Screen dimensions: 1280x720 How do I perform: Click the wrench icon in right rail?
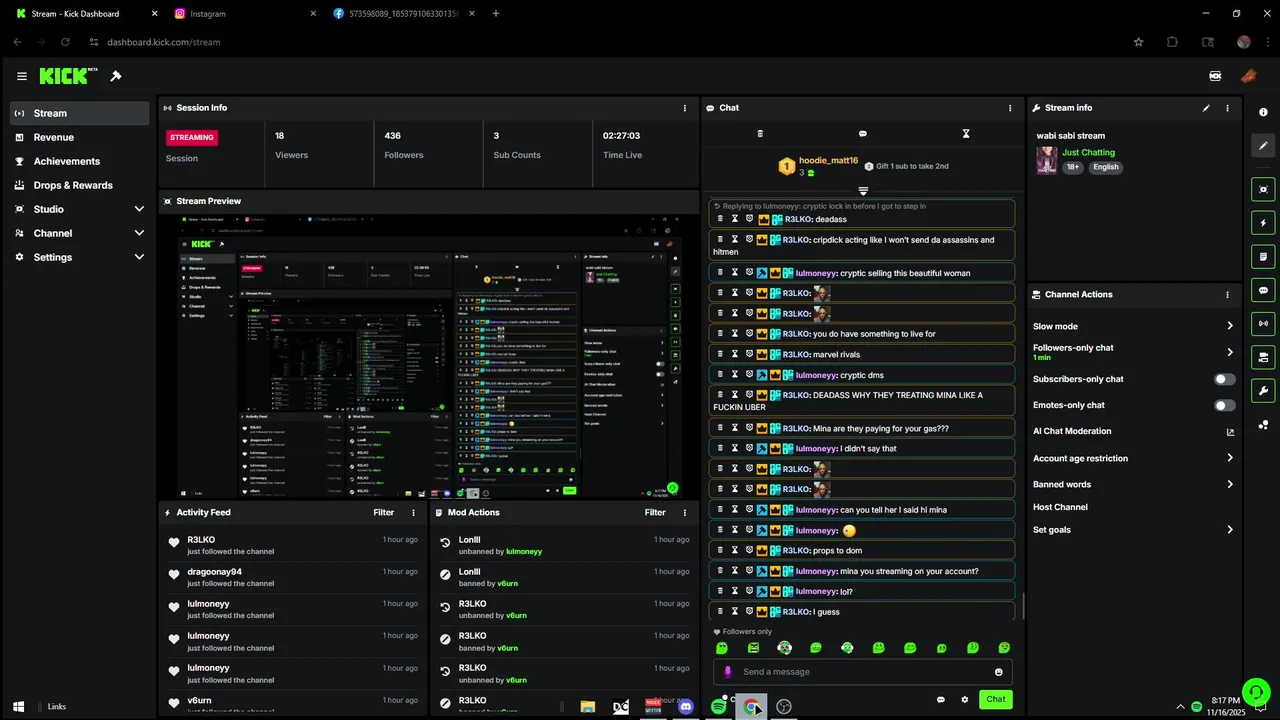coord(1263,391)
